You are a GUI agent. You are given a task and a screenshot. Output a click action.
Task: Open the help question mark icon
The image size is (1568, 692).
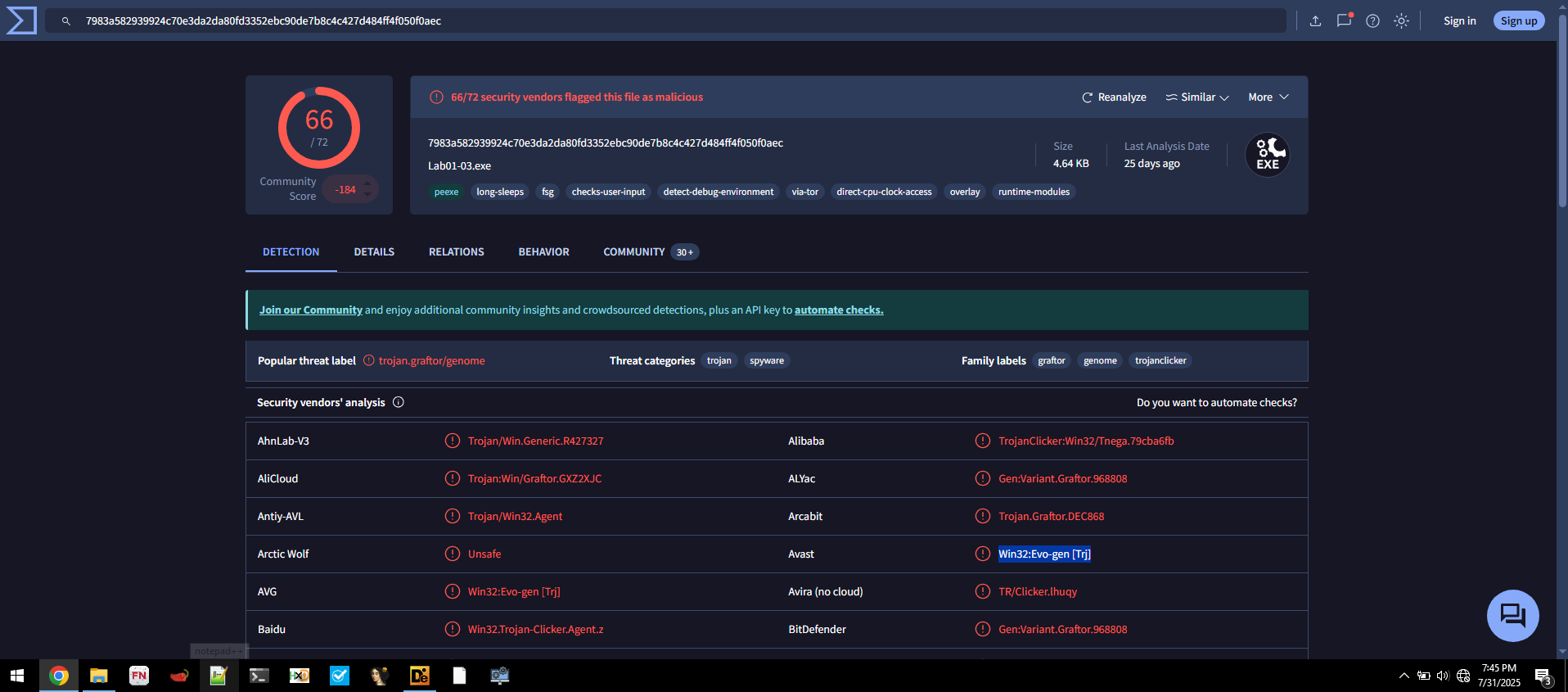(x=1372, y=21)
